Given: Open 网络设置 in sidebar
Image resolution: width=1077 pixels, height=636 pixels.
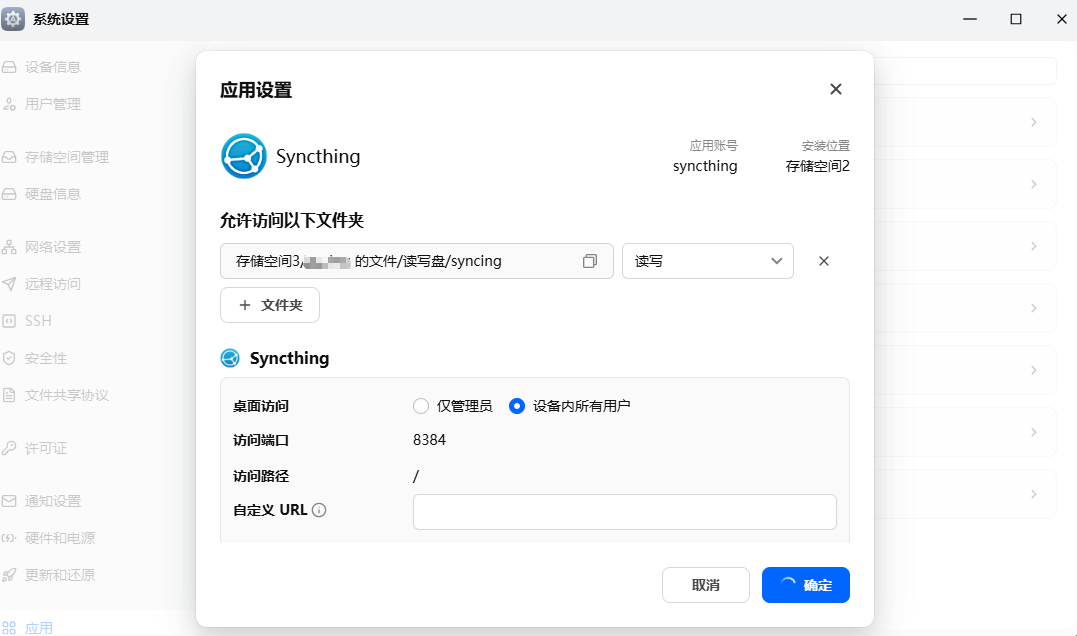Looking at the screenshot, I should pos(53,247).
